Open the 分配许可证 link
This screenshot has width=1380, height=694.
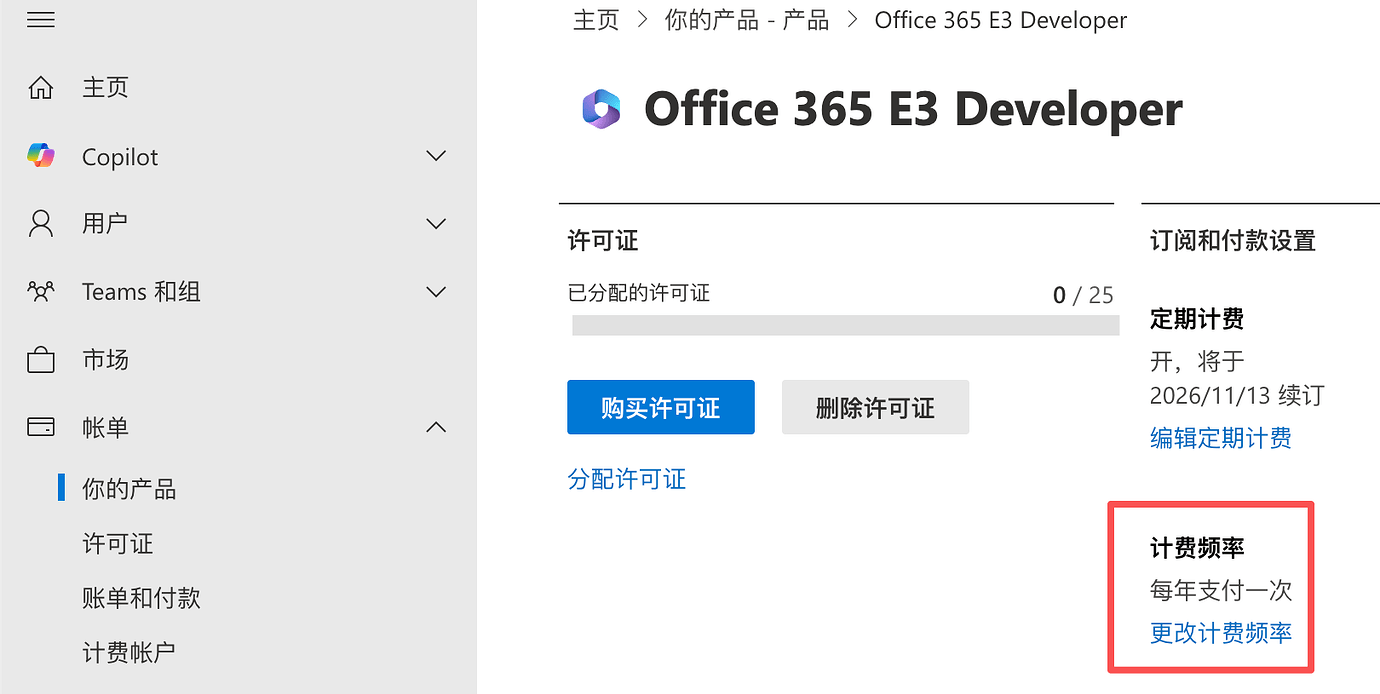[626, 479]
